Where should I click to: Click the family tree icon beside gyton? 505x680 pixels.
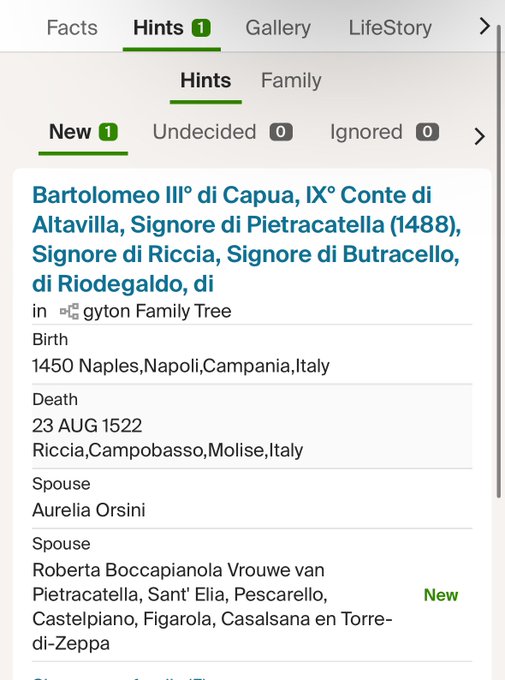[69, 311]
